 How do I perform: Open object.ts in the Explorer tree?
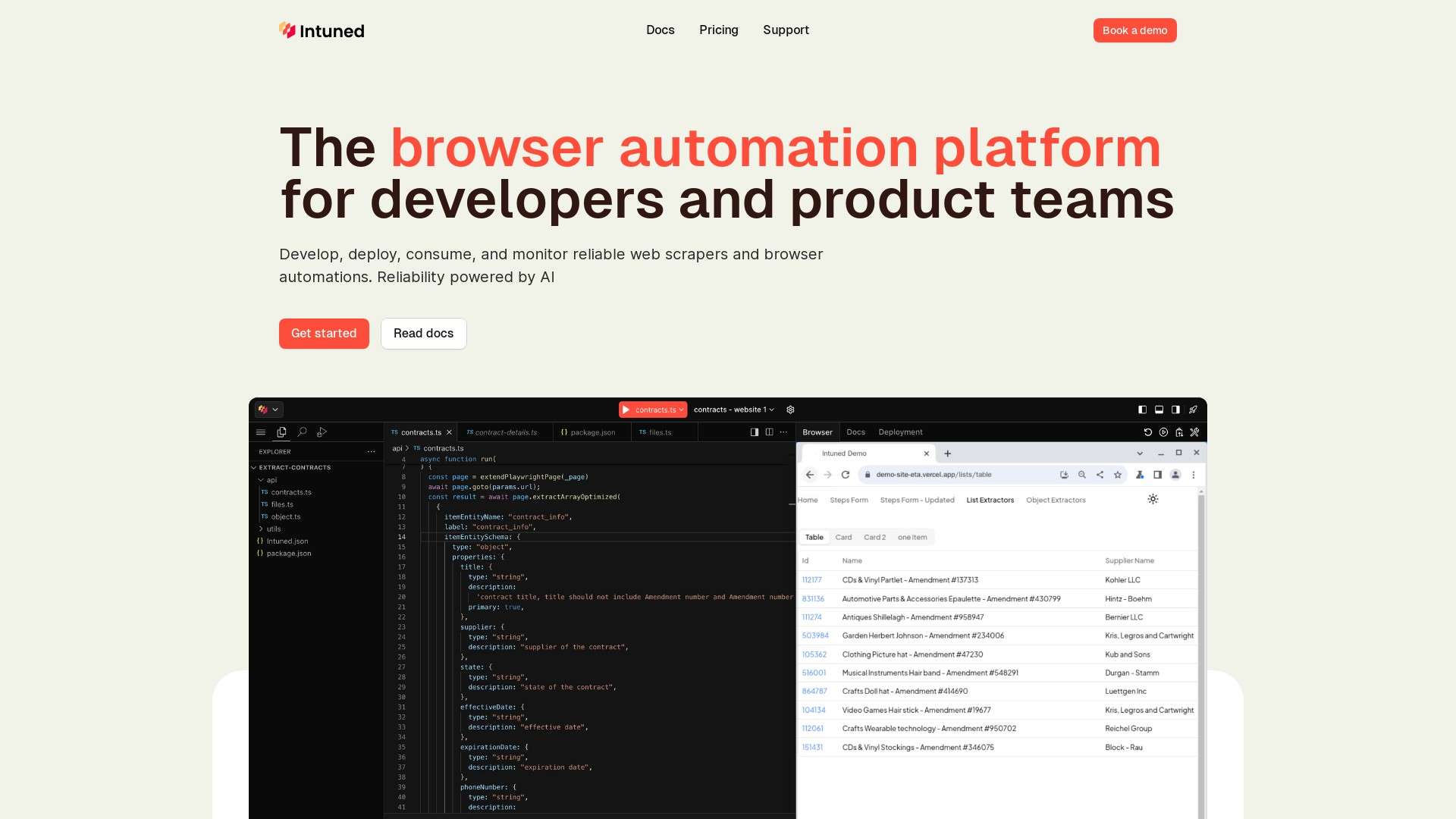tap(281, 517)
